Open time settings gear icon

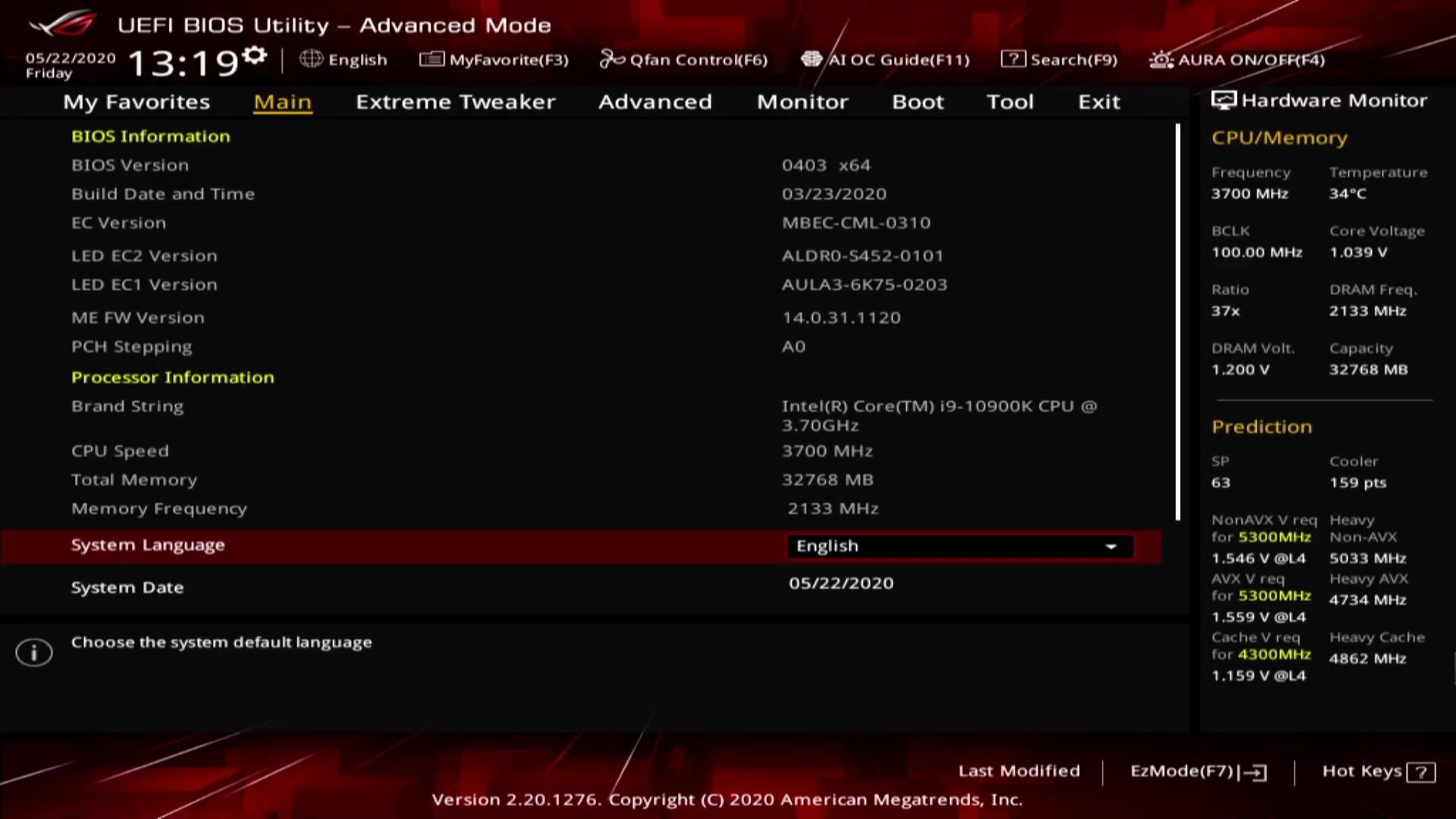pyautogui.click(x=255, y=55)
